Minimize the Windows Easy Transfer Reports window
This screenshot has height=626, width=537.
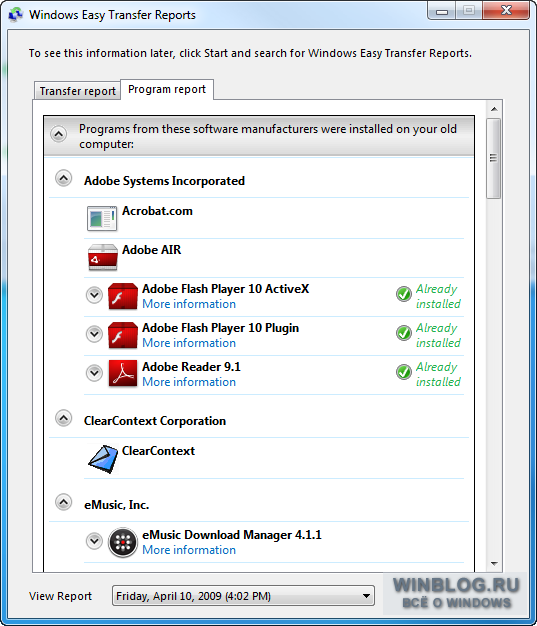click(442, 11)
